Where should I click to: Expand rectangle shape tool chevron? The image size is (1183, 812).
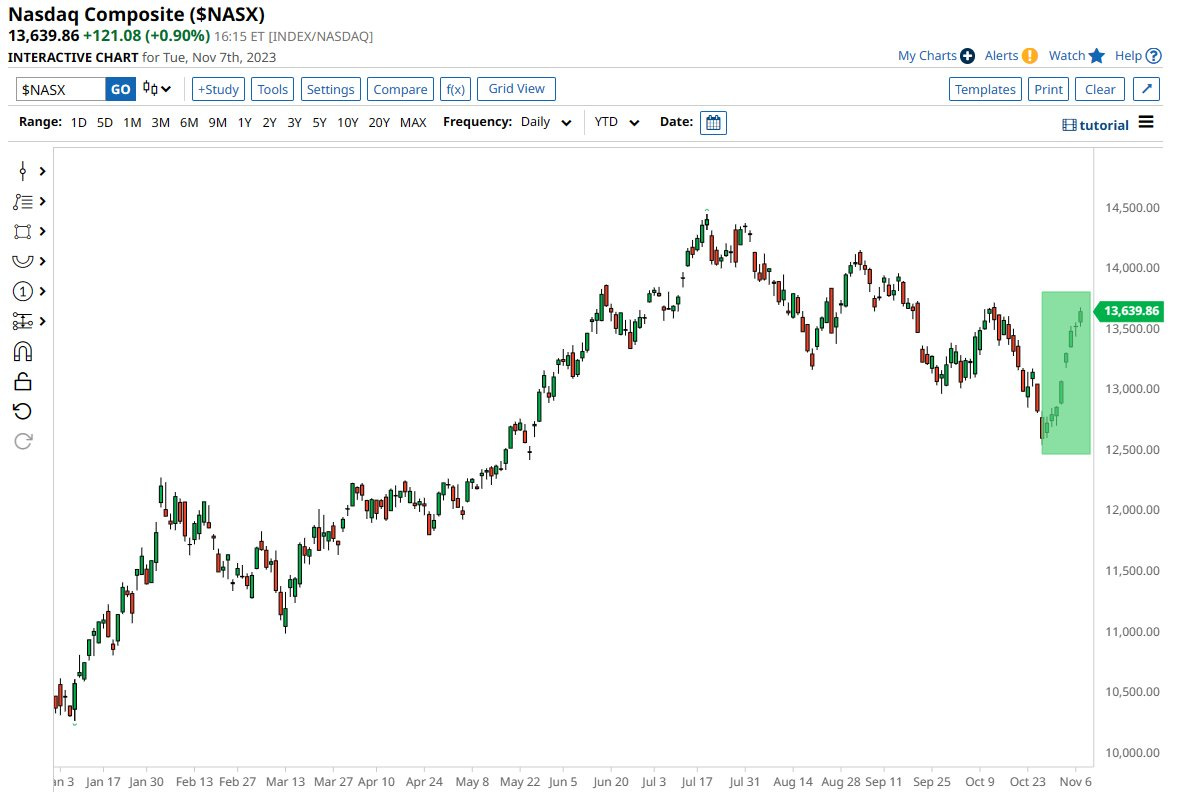43,232
